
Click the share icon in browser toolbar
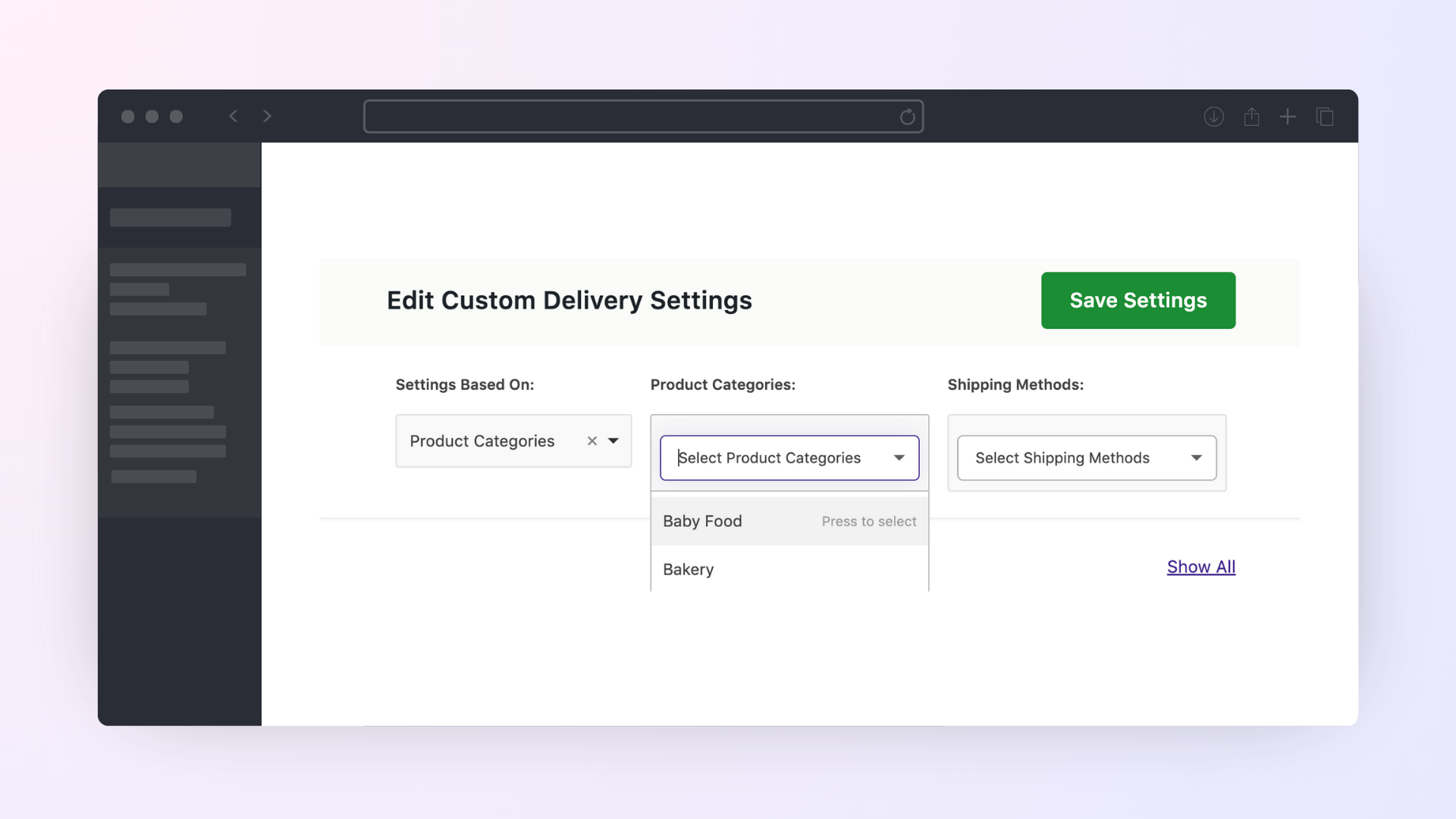pyautogui.click(x=1251, y=117)
